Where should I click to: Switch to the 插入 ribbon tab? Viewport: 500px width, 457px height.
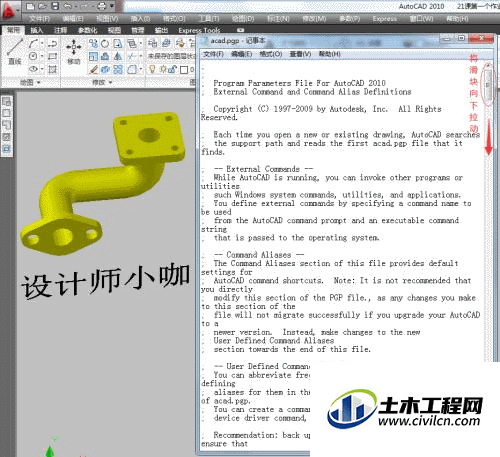tap(37, 30)
